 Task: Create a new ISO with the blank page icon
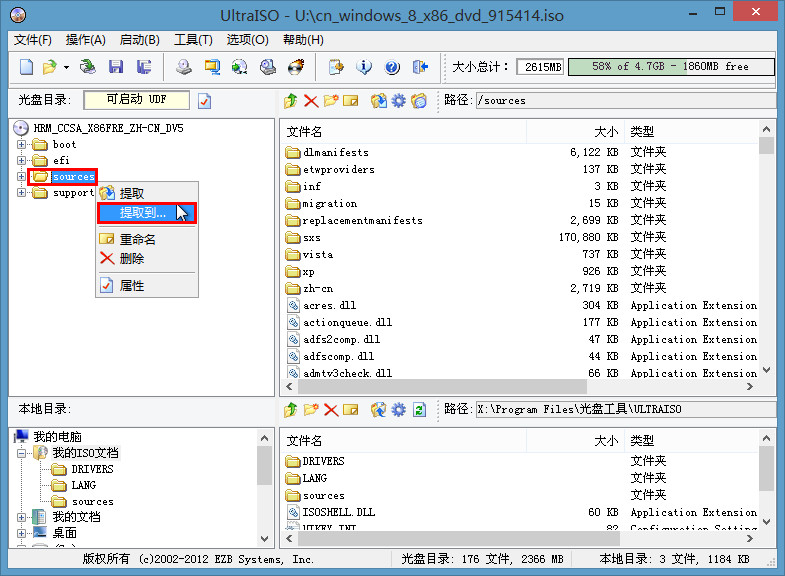tap(26, 67)
